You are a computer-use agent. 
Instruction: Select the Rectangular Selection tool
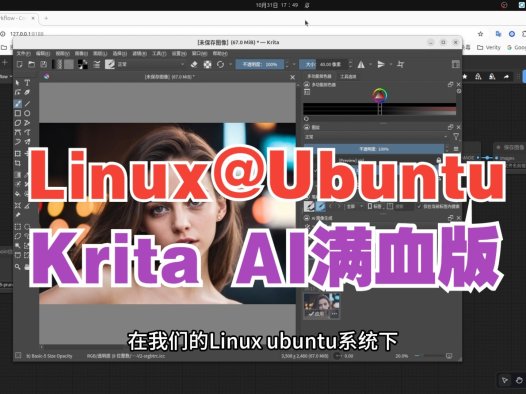(17, 227)
